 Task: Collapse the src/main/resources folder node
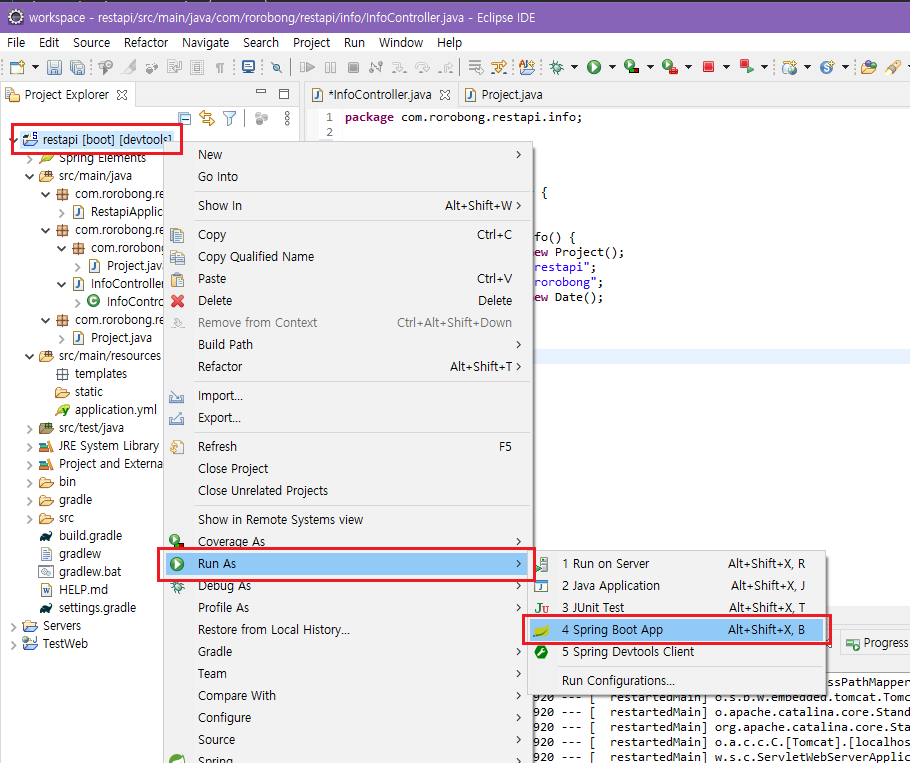30,356
